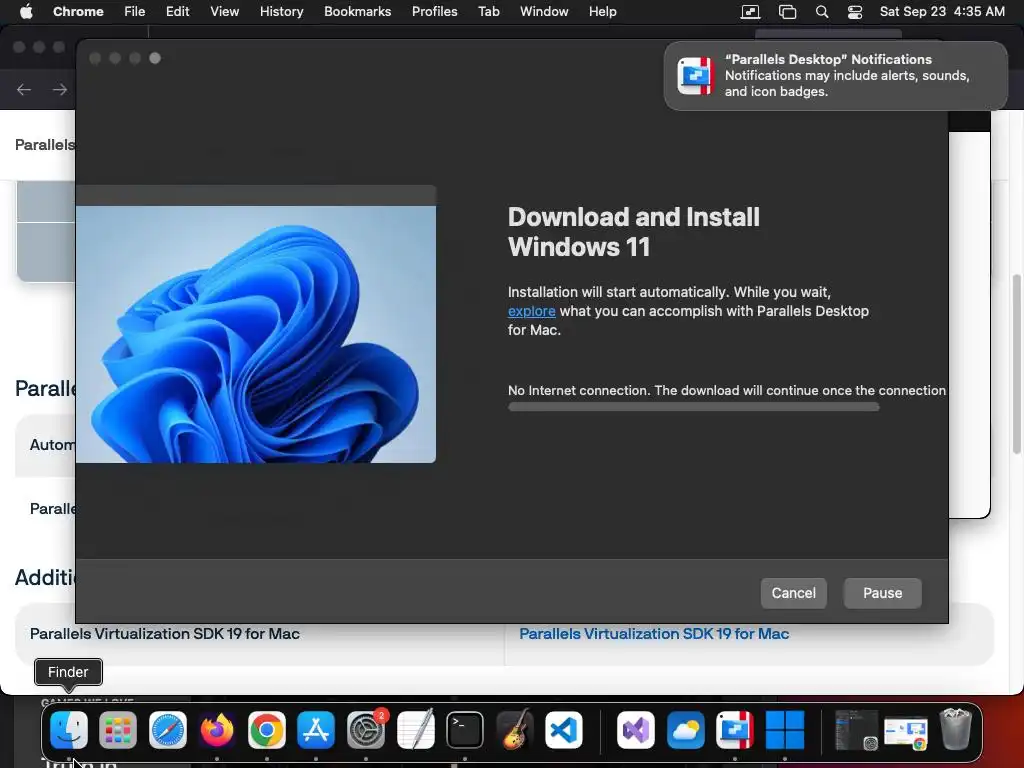Follow the explore link in installer text
Image resolution: width=1024 pixels, height=768 pixels.
[532, 311]
